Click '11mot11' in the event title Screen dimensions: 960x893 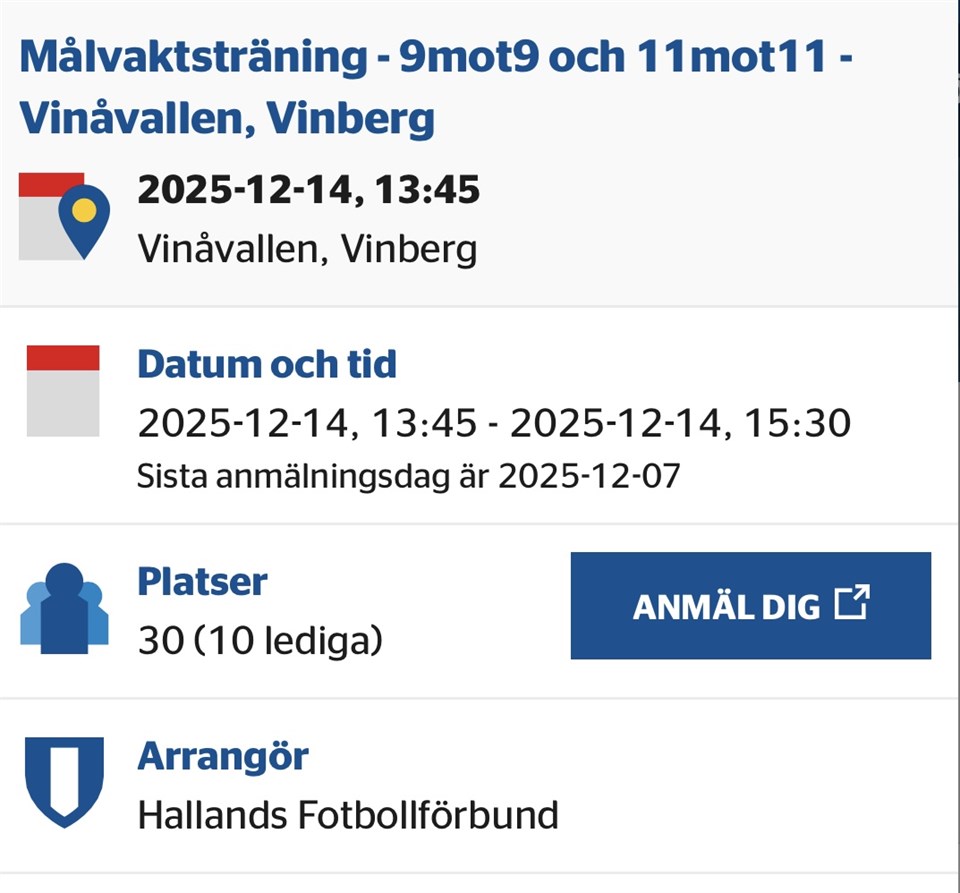(x=730, y=57)
